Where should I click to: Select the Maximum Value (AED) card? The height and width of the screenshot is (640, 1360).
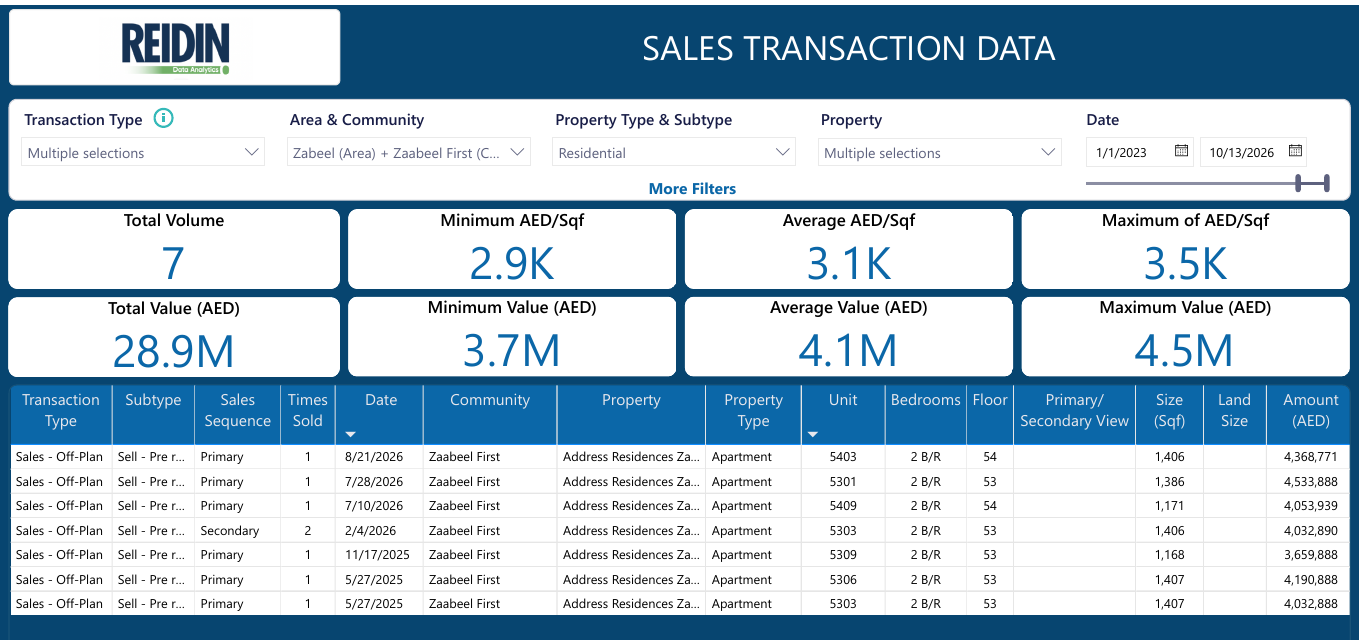1185,336
